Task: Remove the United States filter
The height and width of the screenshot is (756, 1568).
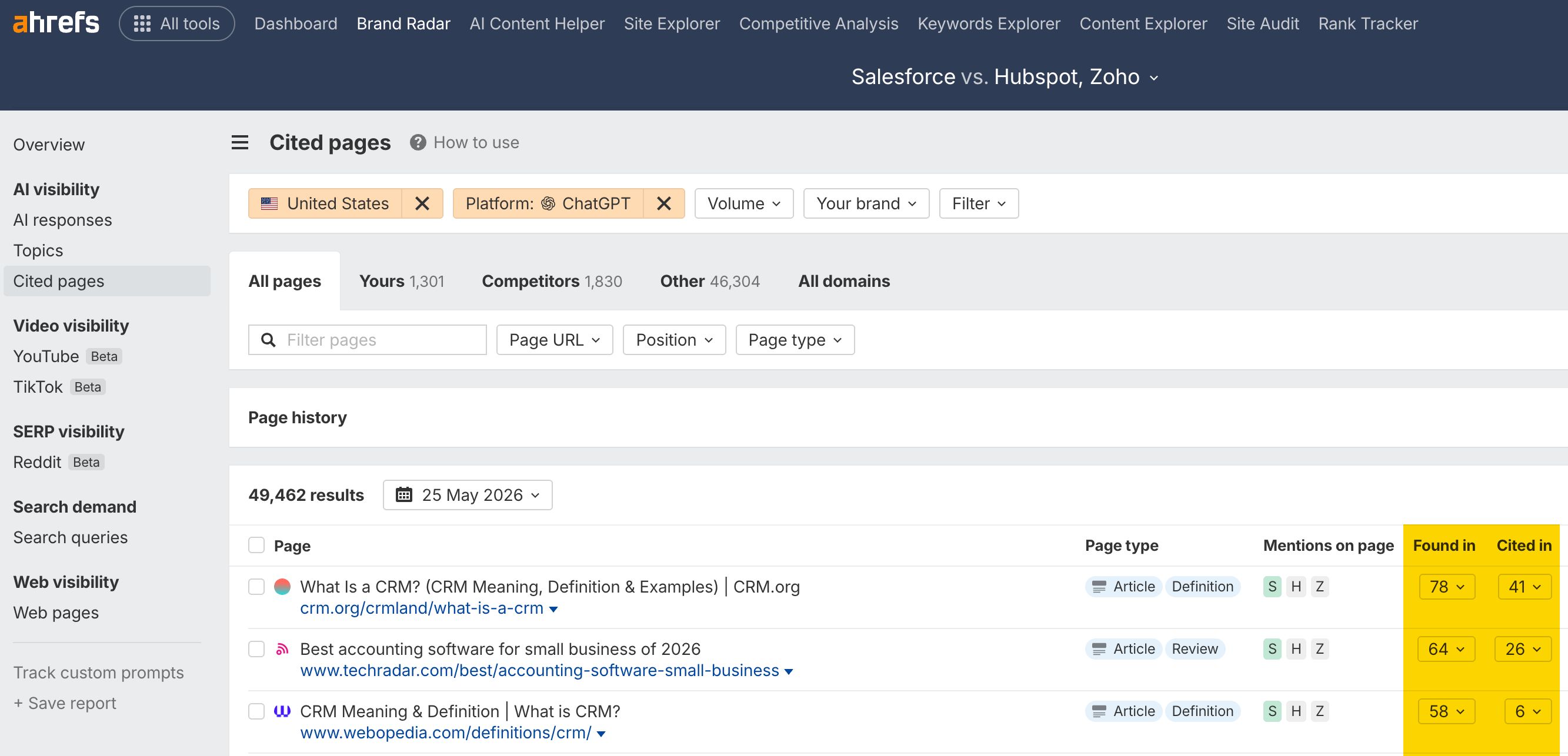Action: pos(422,203)
